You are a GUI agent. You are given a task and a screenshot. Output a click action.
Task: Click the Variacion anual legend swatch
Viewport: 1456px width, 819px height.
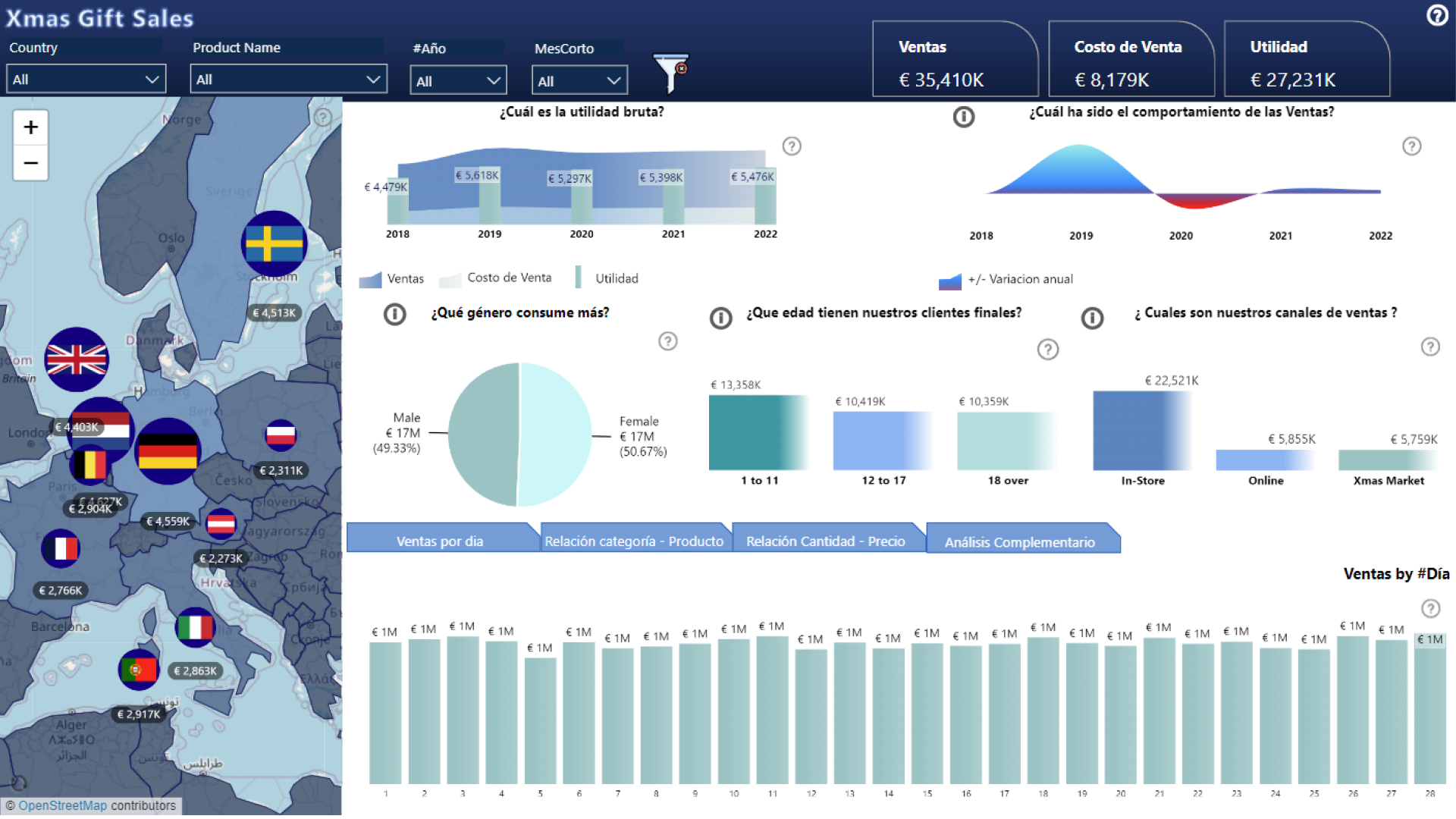[950, 282]
